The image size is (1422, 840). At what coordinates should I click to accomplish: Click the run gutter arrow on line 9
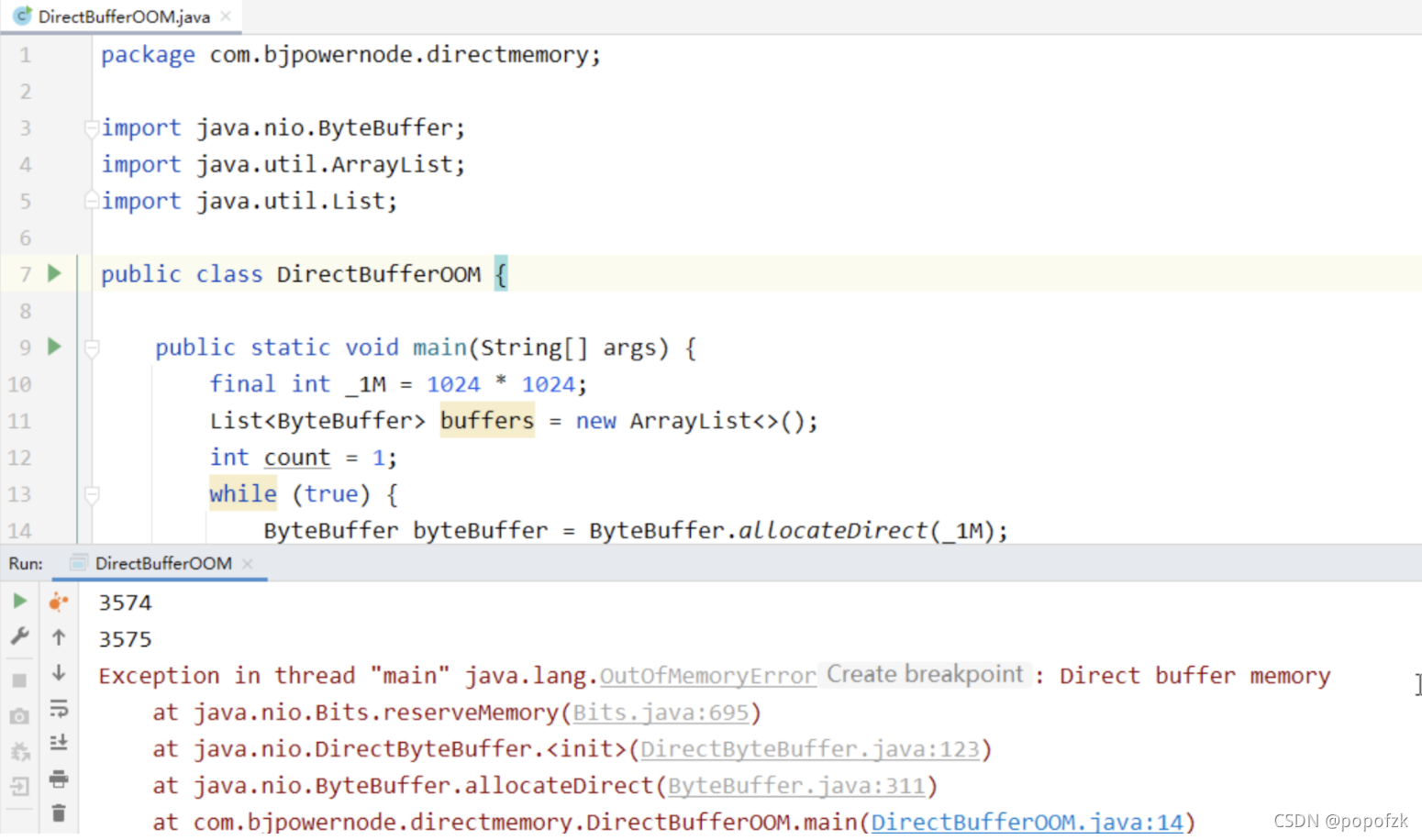[54, 347]
